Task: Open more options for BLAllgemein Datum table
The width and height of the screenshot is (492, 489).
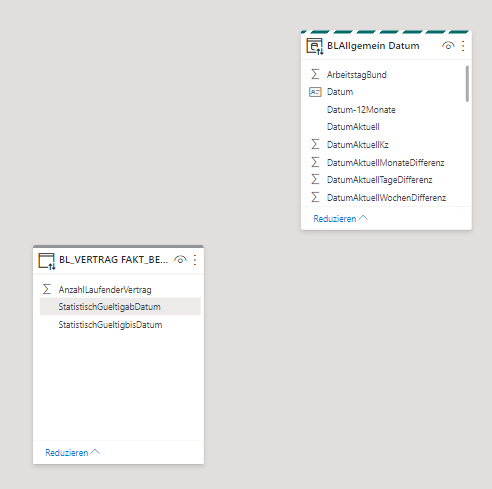Action: [463, 46]
